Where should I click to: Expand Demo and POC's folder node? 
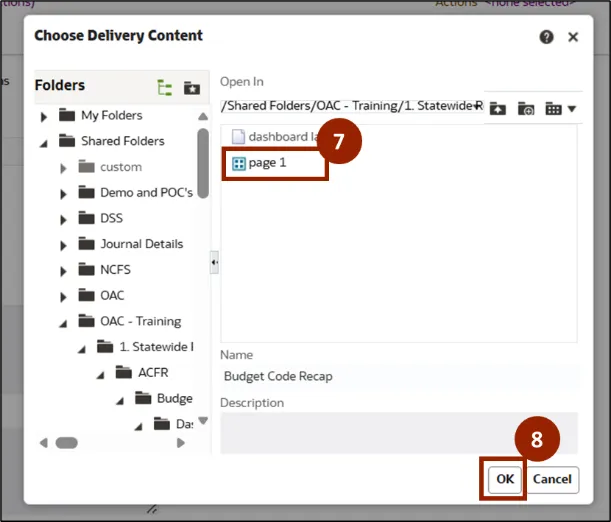click(x=63, y=194)
